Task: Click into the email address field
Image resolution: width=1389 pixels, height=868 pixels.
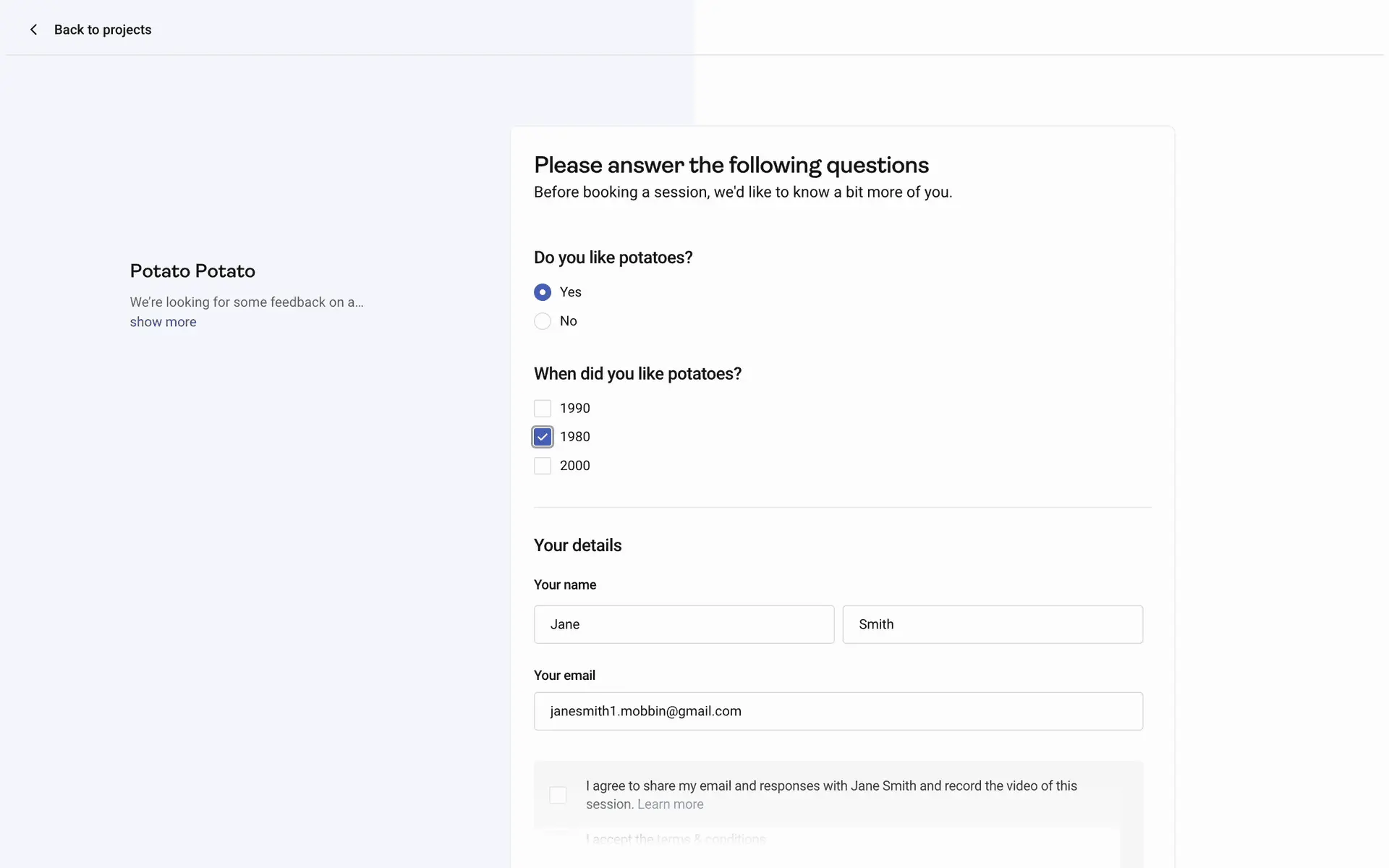Action: click(x=838, y=711)
